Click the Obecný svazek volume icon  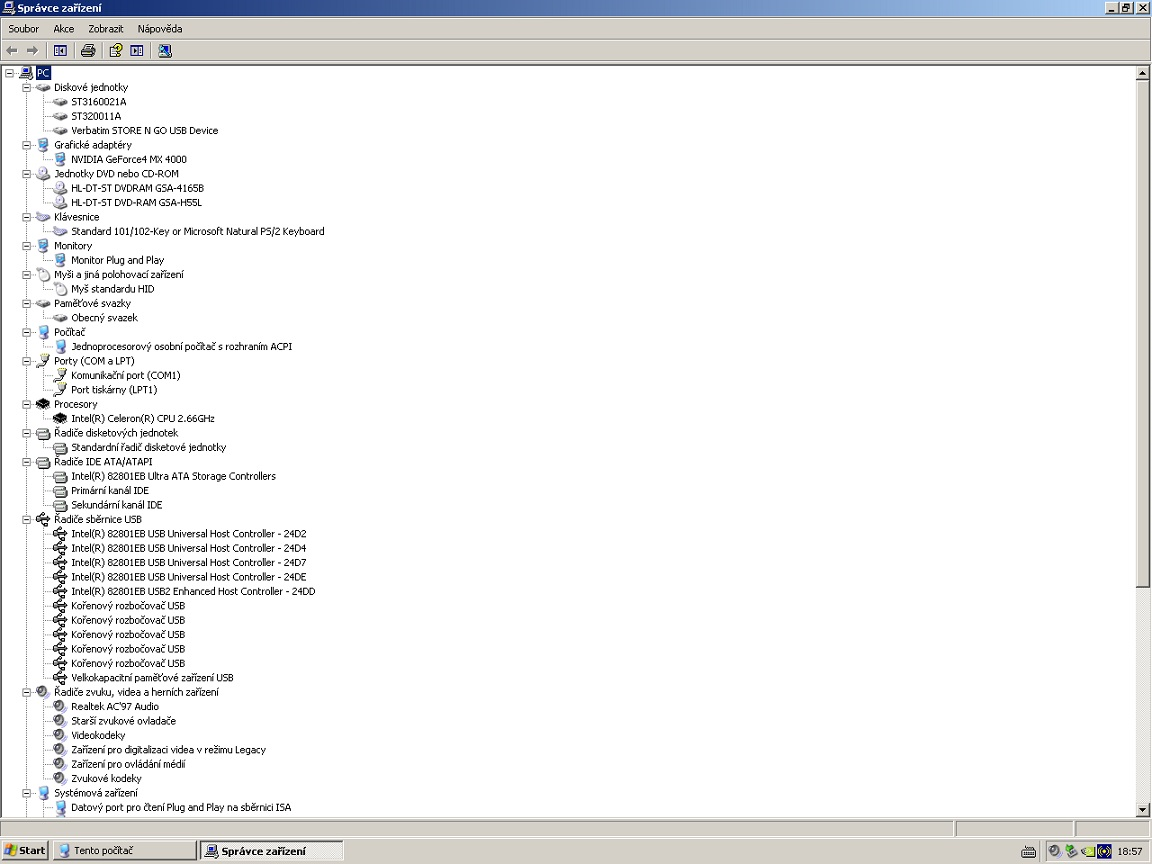click(60, 318)
